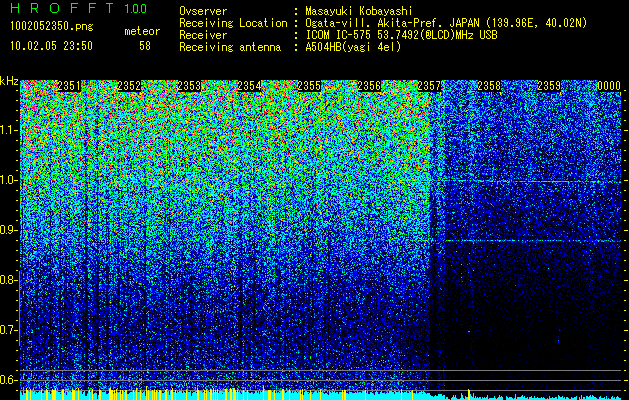Click the 2352 time marker
The height and width of the screenshot is (400, 629).
tap(129, 86)
